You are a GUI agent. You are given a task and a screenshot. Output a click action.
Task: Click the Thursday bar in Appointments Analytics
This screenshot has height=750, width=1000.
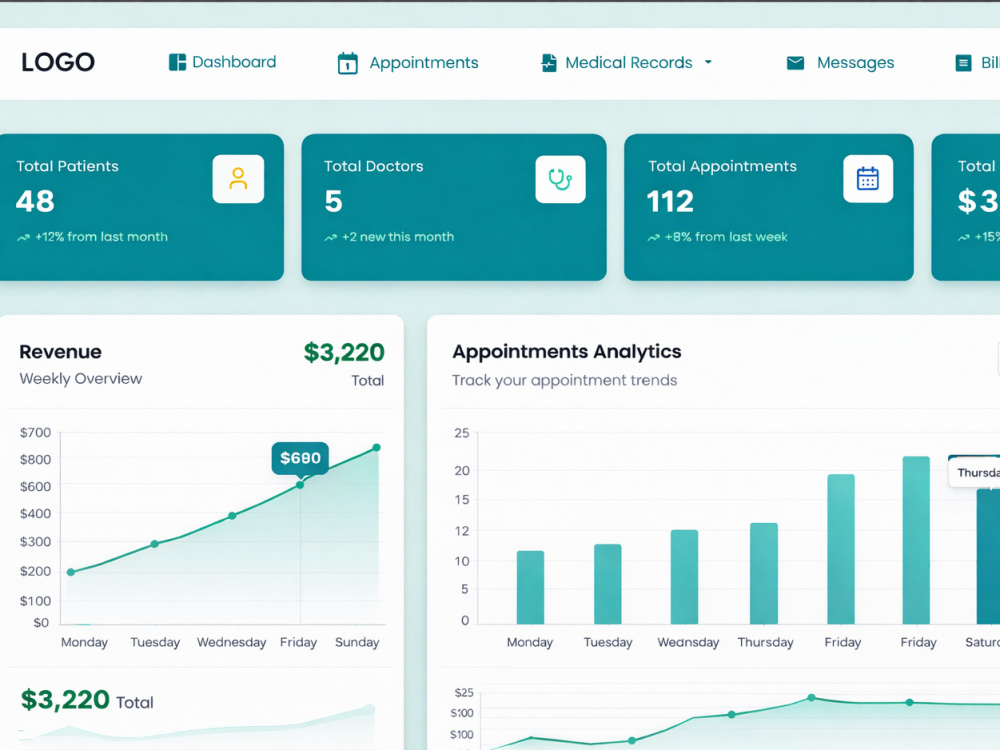(764, 573)
